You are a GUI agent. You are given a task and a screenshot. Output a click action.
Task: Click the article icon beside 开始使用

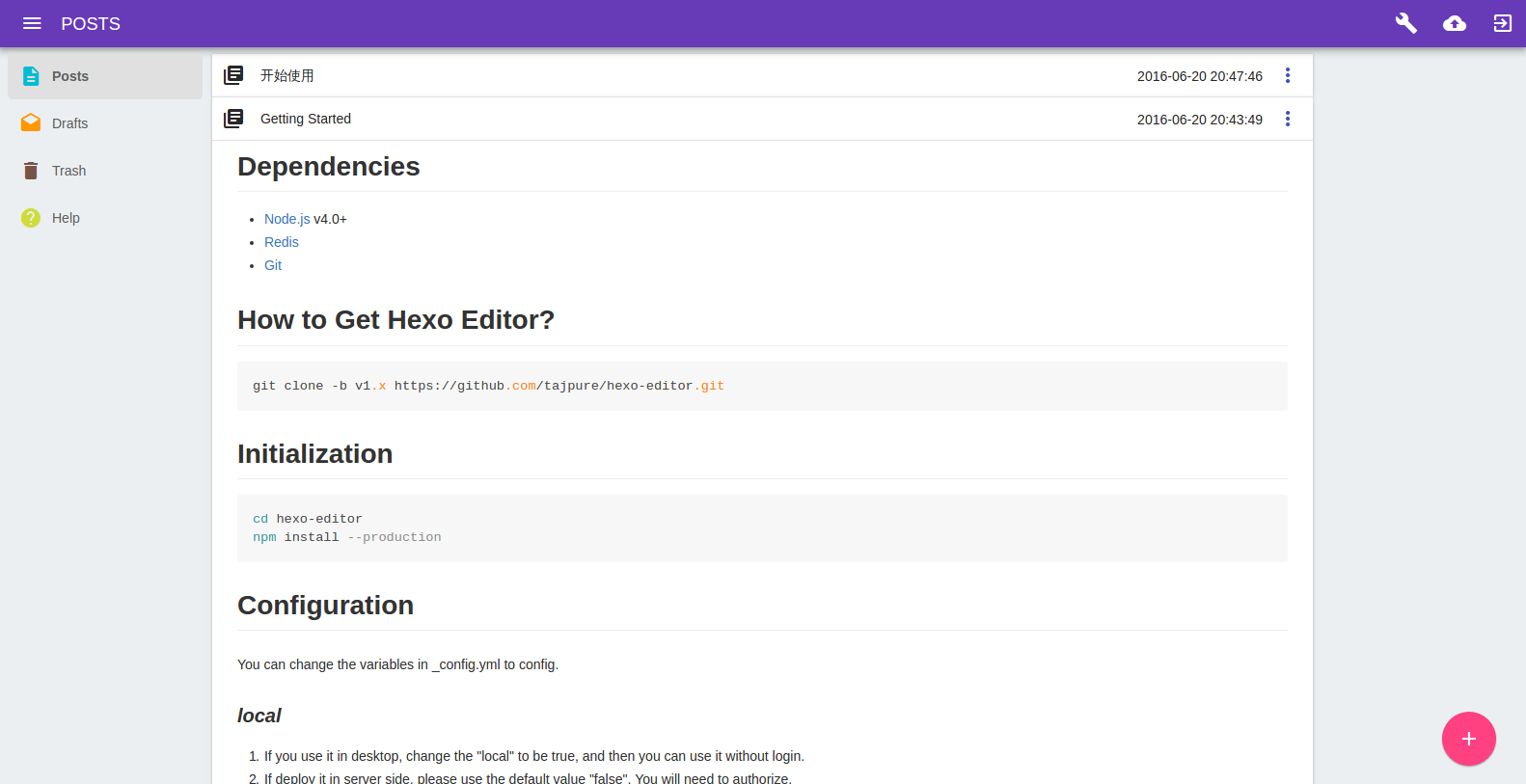[233, 75]
